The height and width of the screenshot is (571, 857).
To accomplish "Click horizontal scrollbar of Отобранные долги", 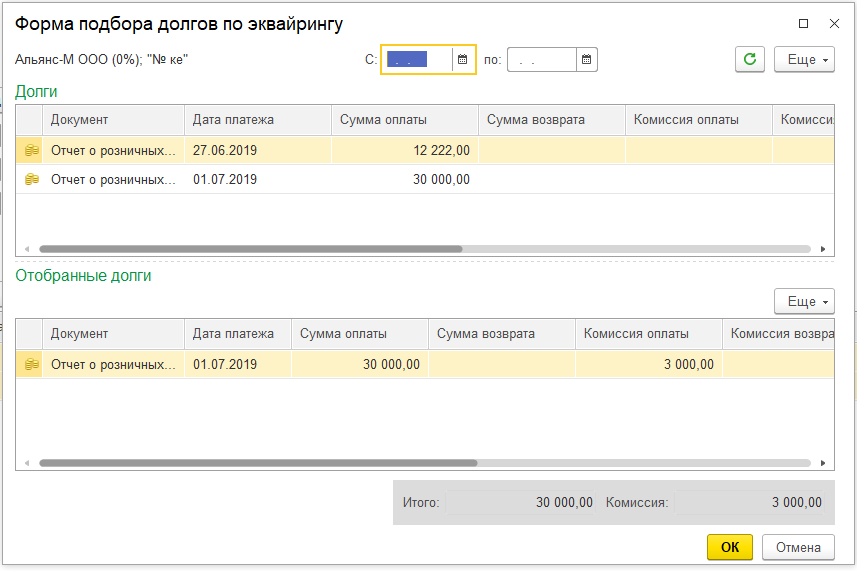I will tap(258, 463).
